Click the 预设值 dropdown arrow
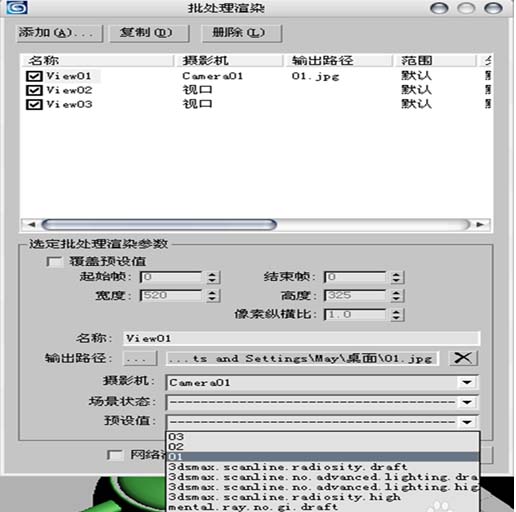This screenshot has width=516, height=512. [x=467, y=422]
